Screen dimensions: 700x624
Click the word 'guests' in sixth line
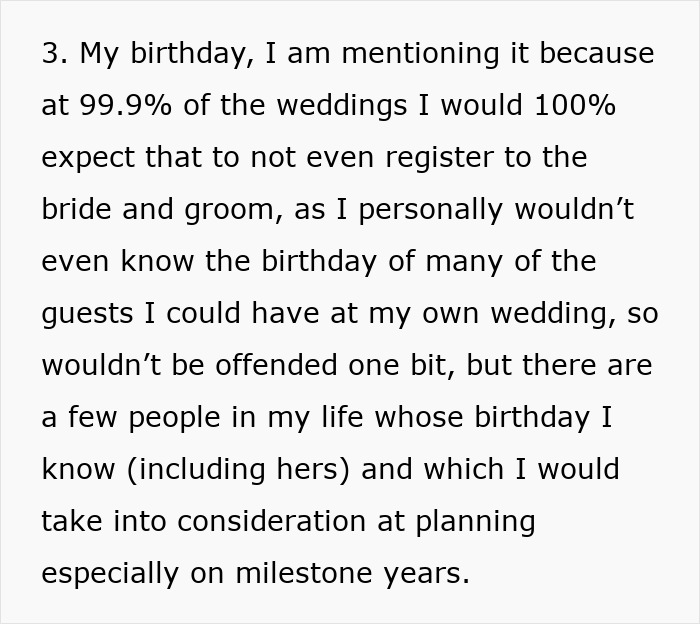(x=88, y=314)
